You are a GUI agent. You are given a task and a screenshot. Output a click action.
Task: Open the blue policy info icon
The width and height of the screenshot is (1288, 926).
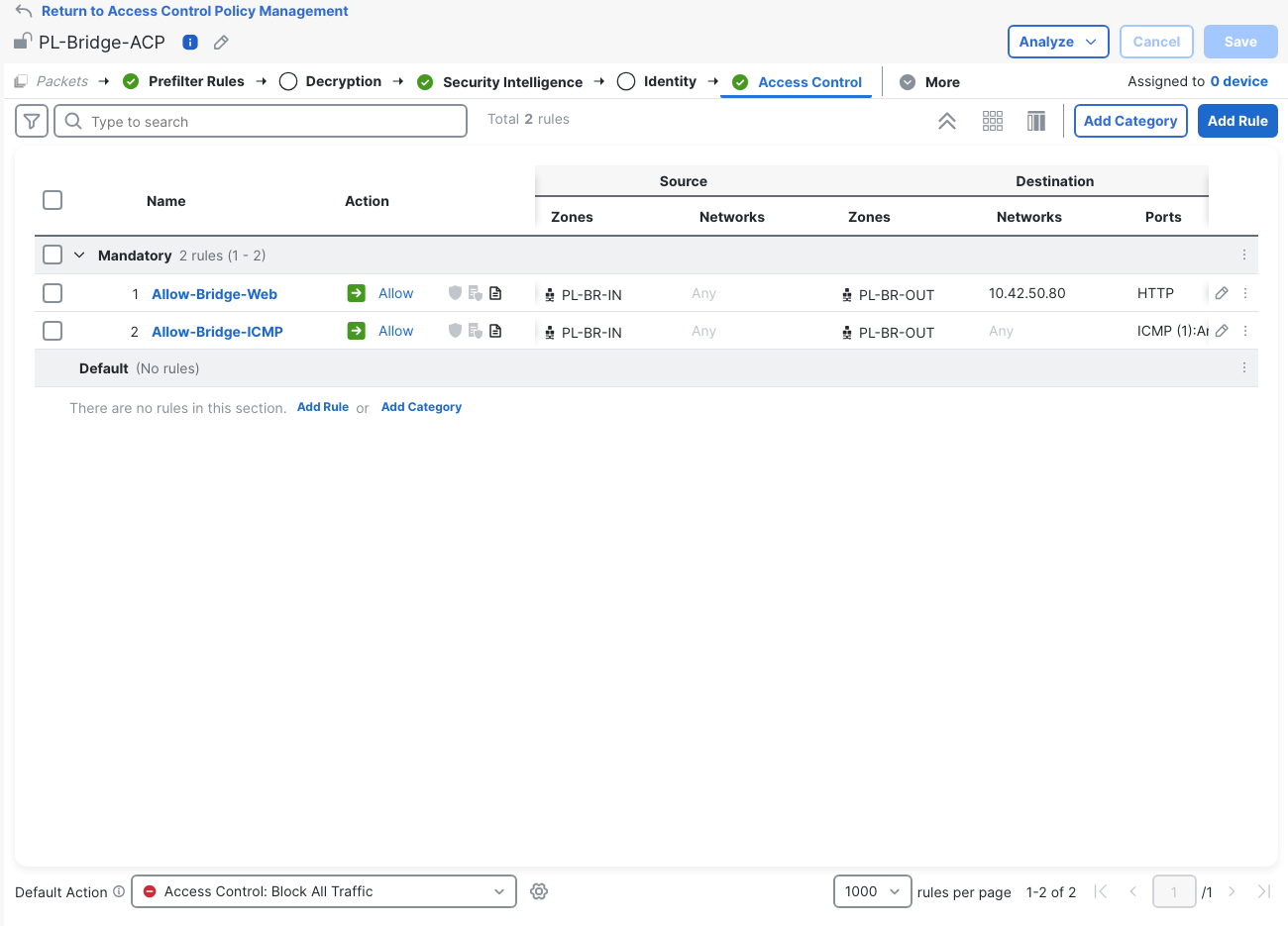(x=190, y=43)
